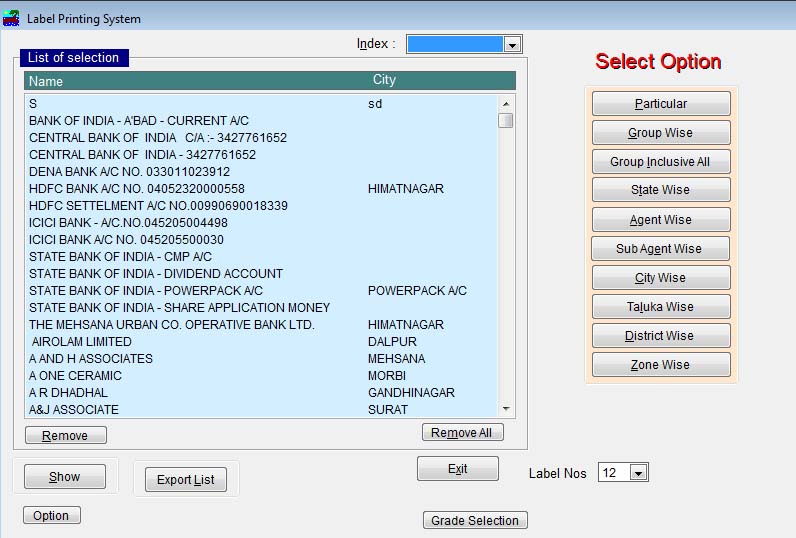The height and width of the screenshot is (538, 796).
Task: Choose the Taluka Wise button
Action: [x=661, y=307]
